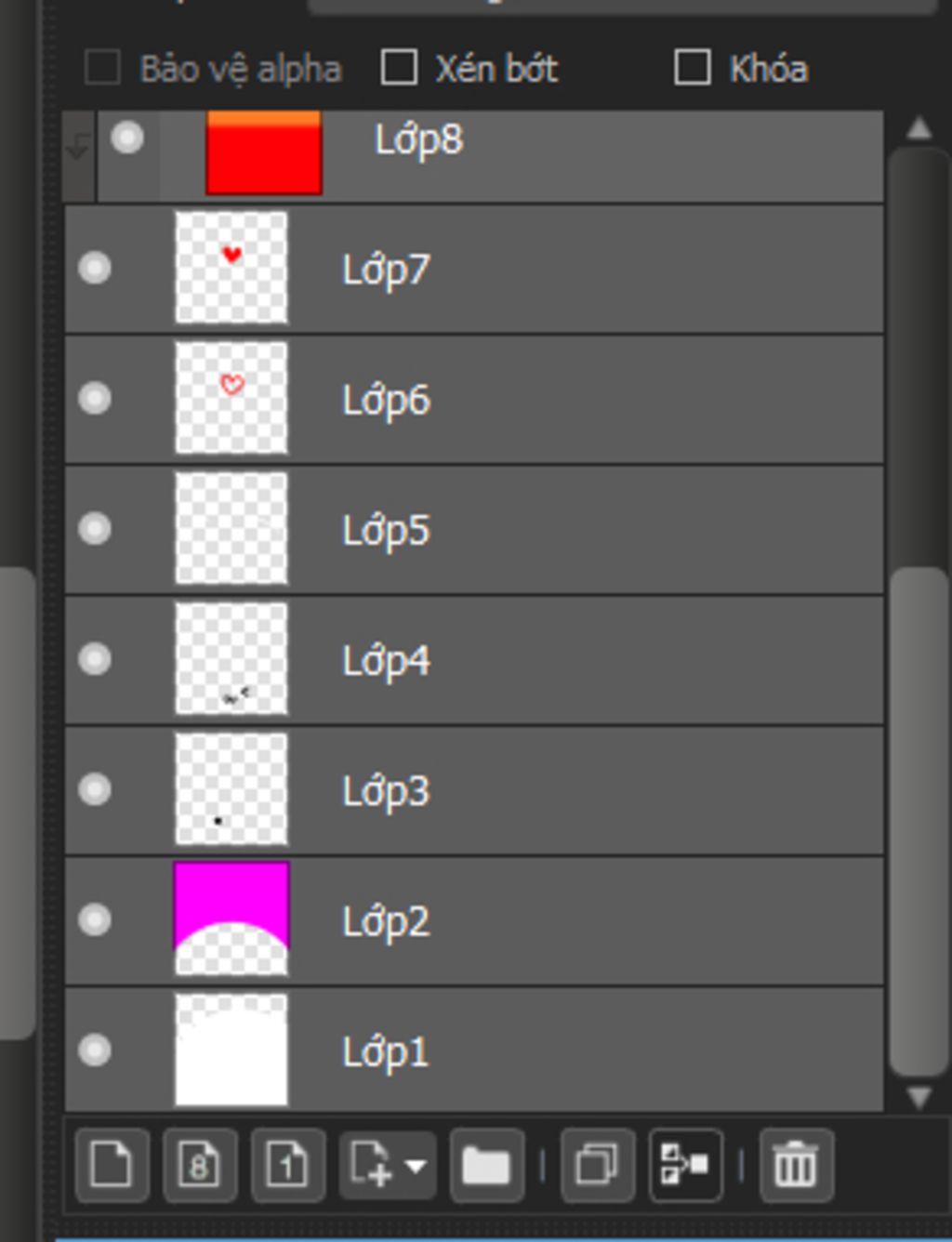Create a new layer folder
Image resolution: width=952 pixels, height=1242 pixels.
(x=486, y=1165)
